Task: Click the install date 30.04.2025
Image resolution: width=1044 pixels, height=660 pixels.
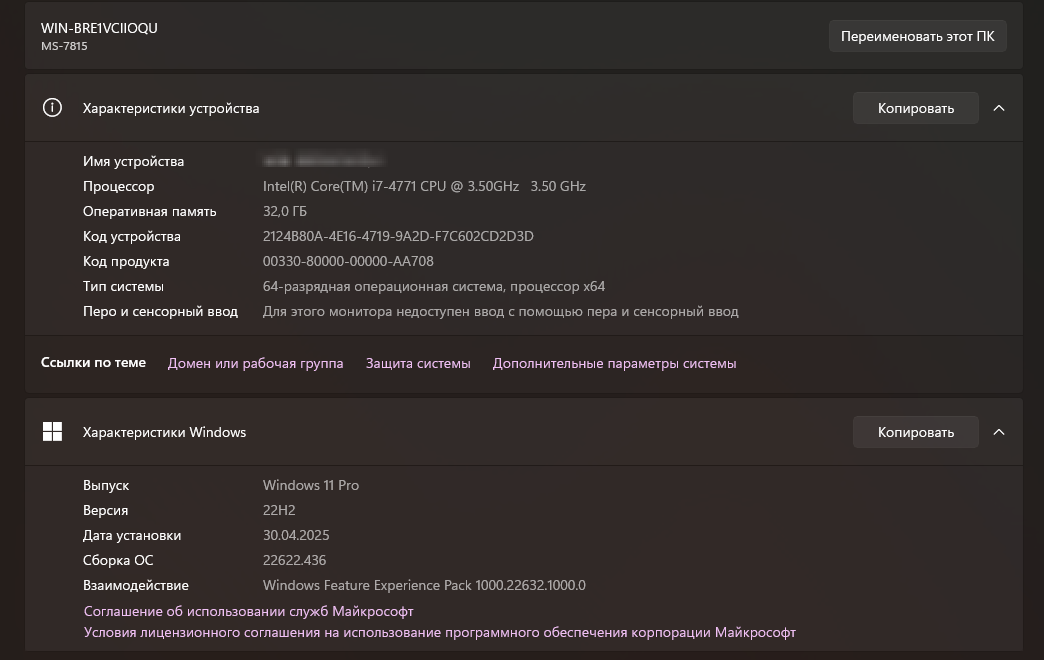Action: 296,535
